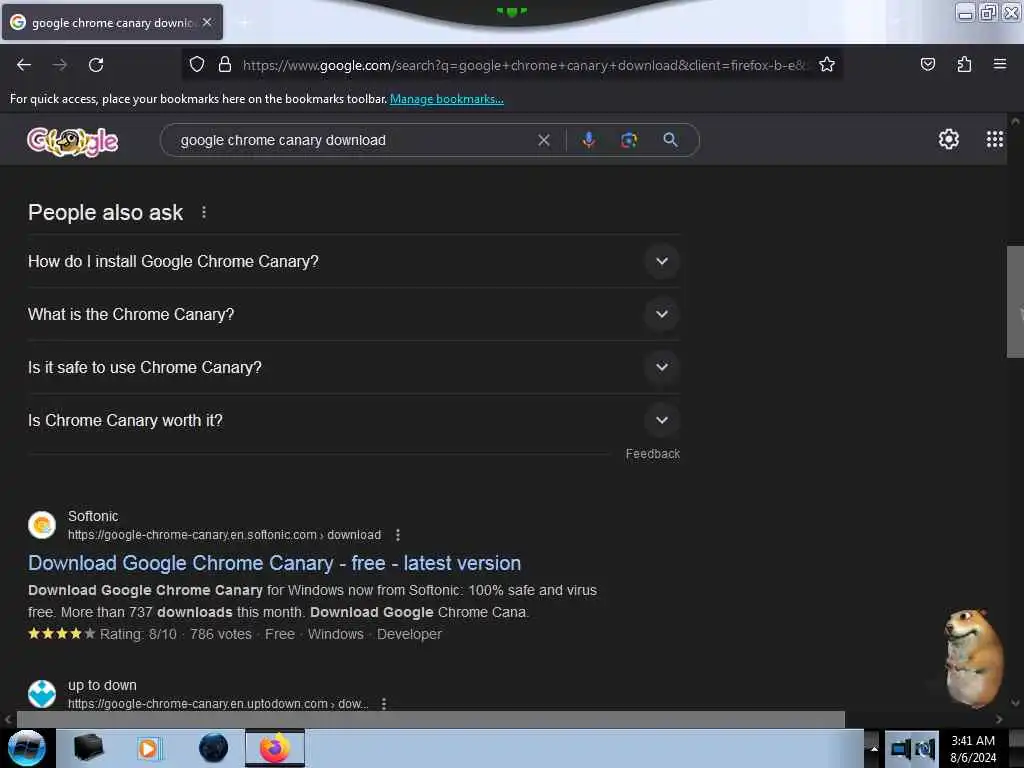Screen dimensions: 1024x768
Task: Show hidden system tray icons
Action: click(873, 749)
